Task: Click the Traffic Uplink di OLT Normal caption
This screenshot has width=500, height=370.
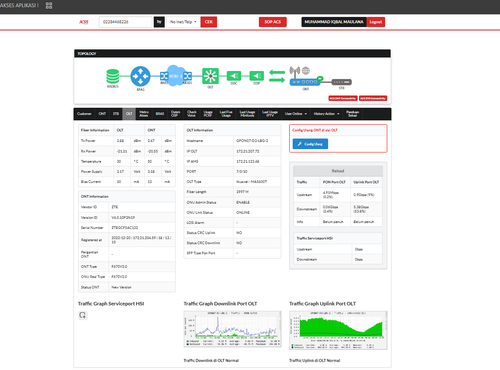Action: [x=315, y=360]
